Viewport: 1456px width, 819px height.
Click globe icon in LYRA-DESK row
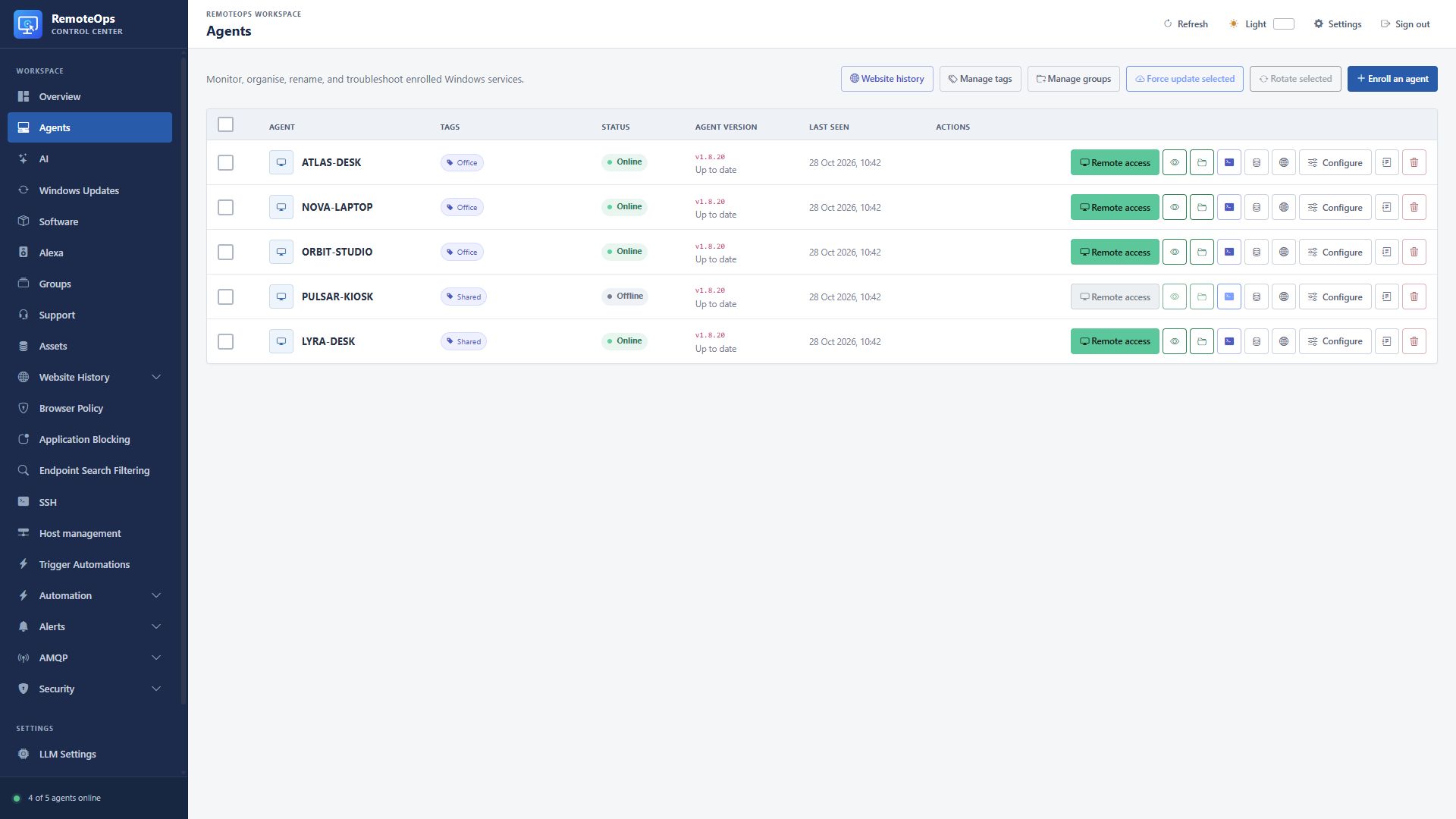(1284, 341)
